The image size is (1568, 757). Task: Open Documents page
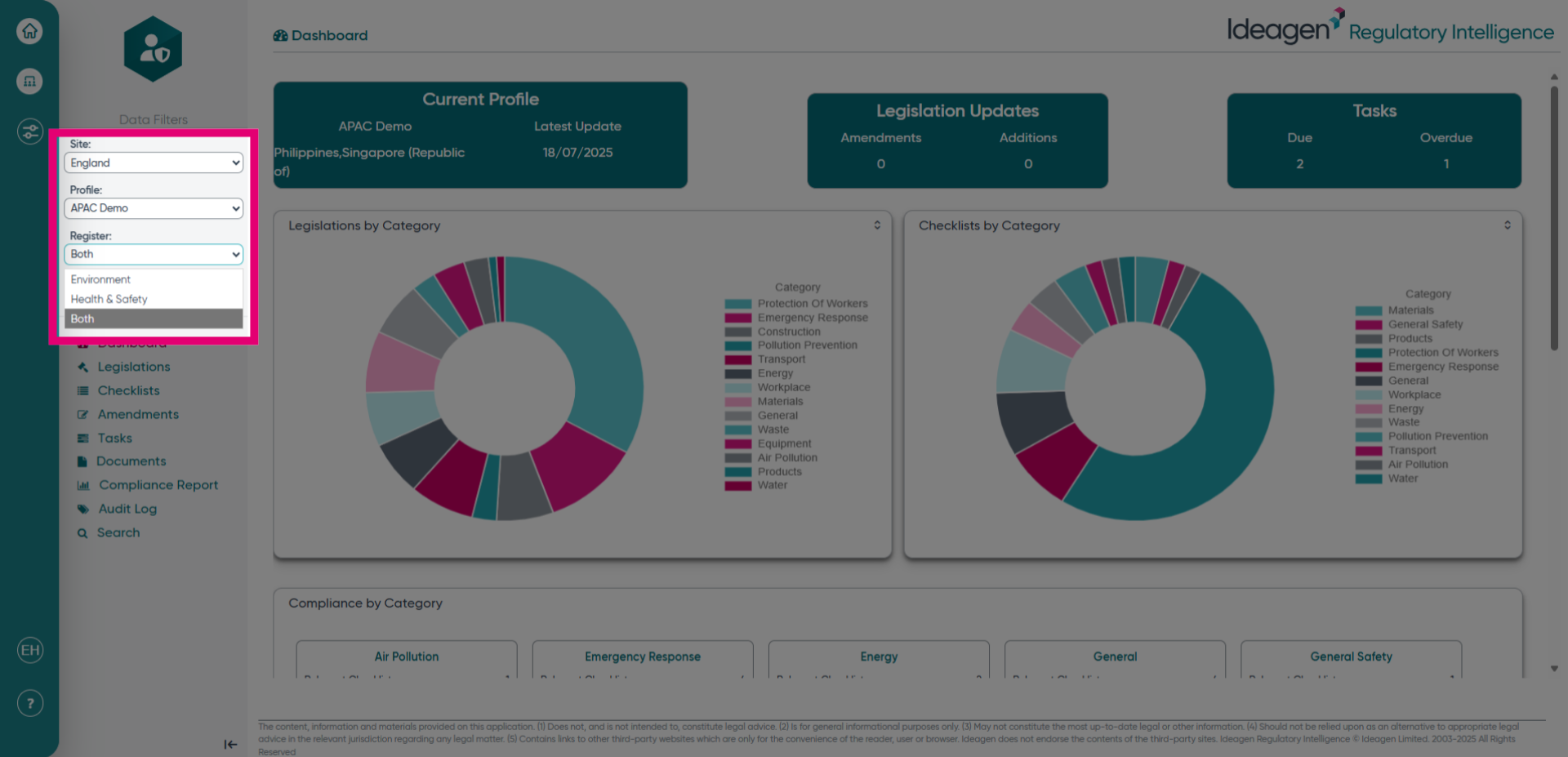click(131, 461)
